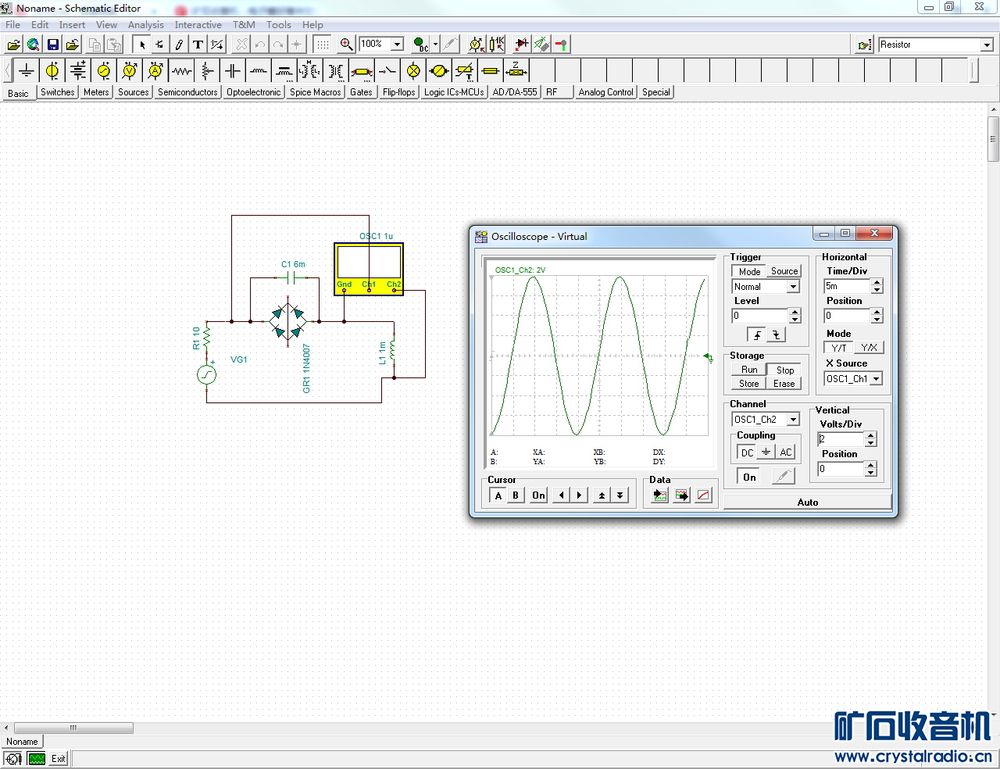Image resolution: width=1000 pixels, height=769 pixels.
Task: Toggle the channel On button
Action: tap(749, 477)
